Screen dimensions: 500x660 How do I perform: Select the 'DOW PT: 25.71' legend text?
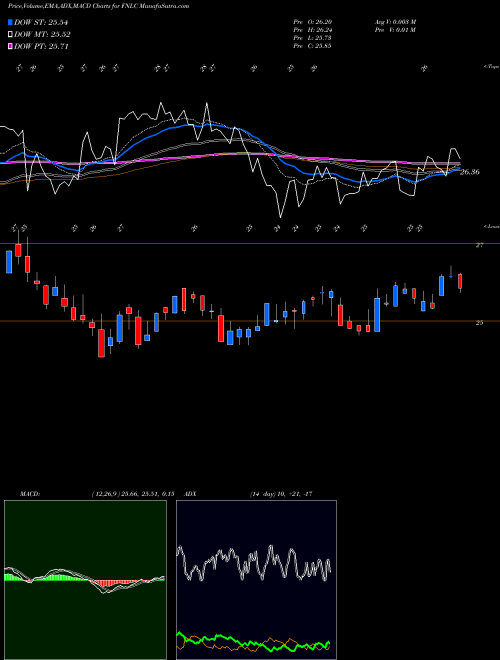coord(41,46)
